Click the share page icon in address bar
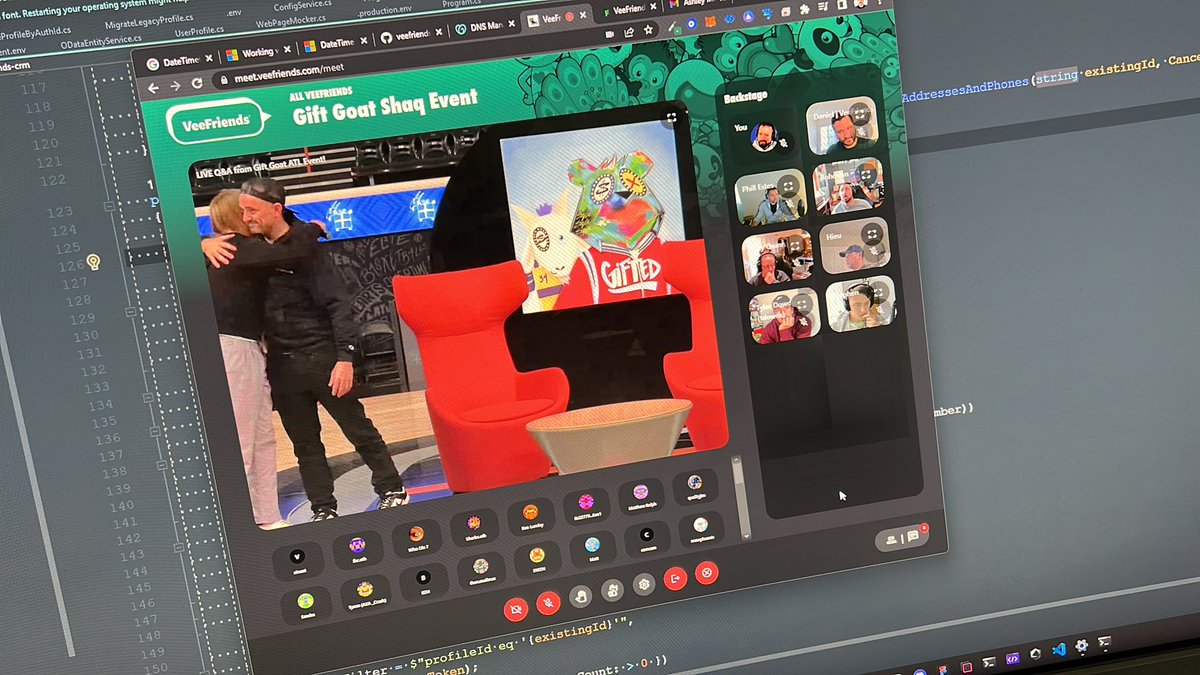This screenshot has height=675, width=1200. 629,33
